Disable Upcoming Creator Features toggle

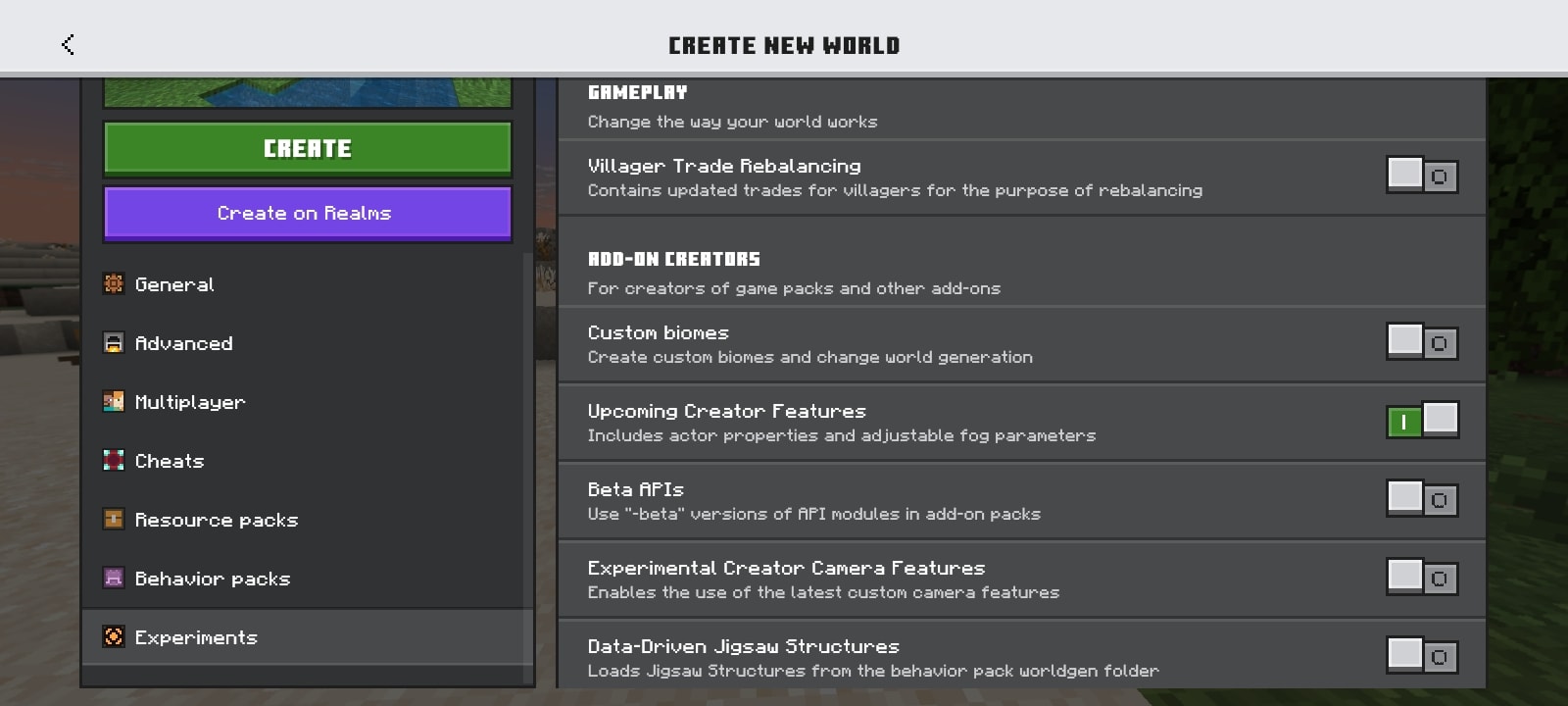point(1422,421)
